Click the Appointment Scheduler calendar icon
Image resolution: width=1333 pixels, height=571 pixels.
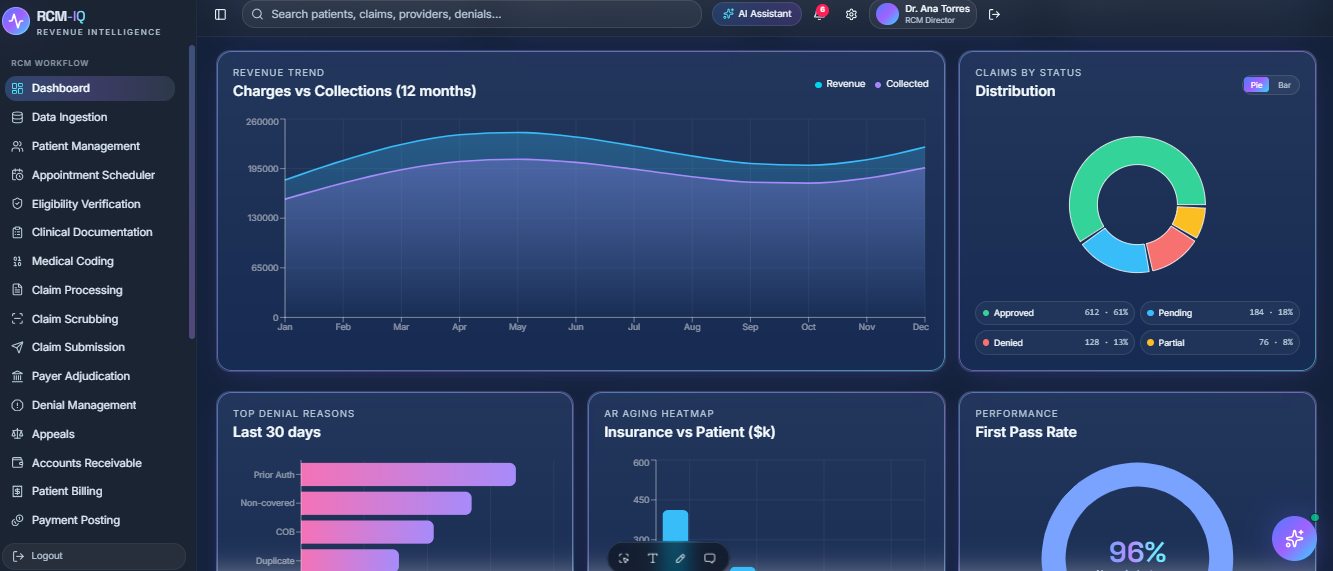click(17, 175)
